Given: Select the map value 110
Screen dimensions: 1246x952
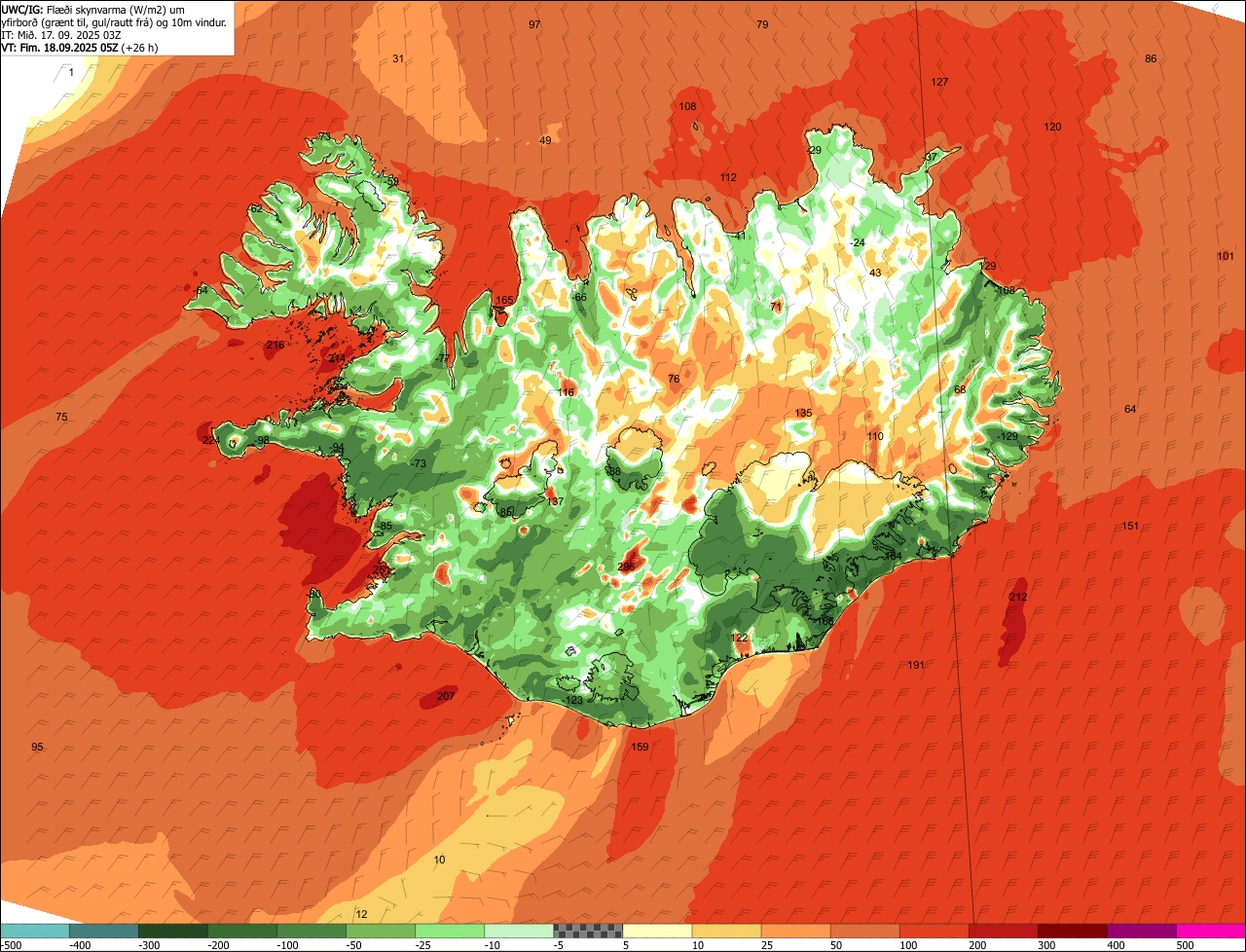Looking at the screenshot, I should 875,436.
